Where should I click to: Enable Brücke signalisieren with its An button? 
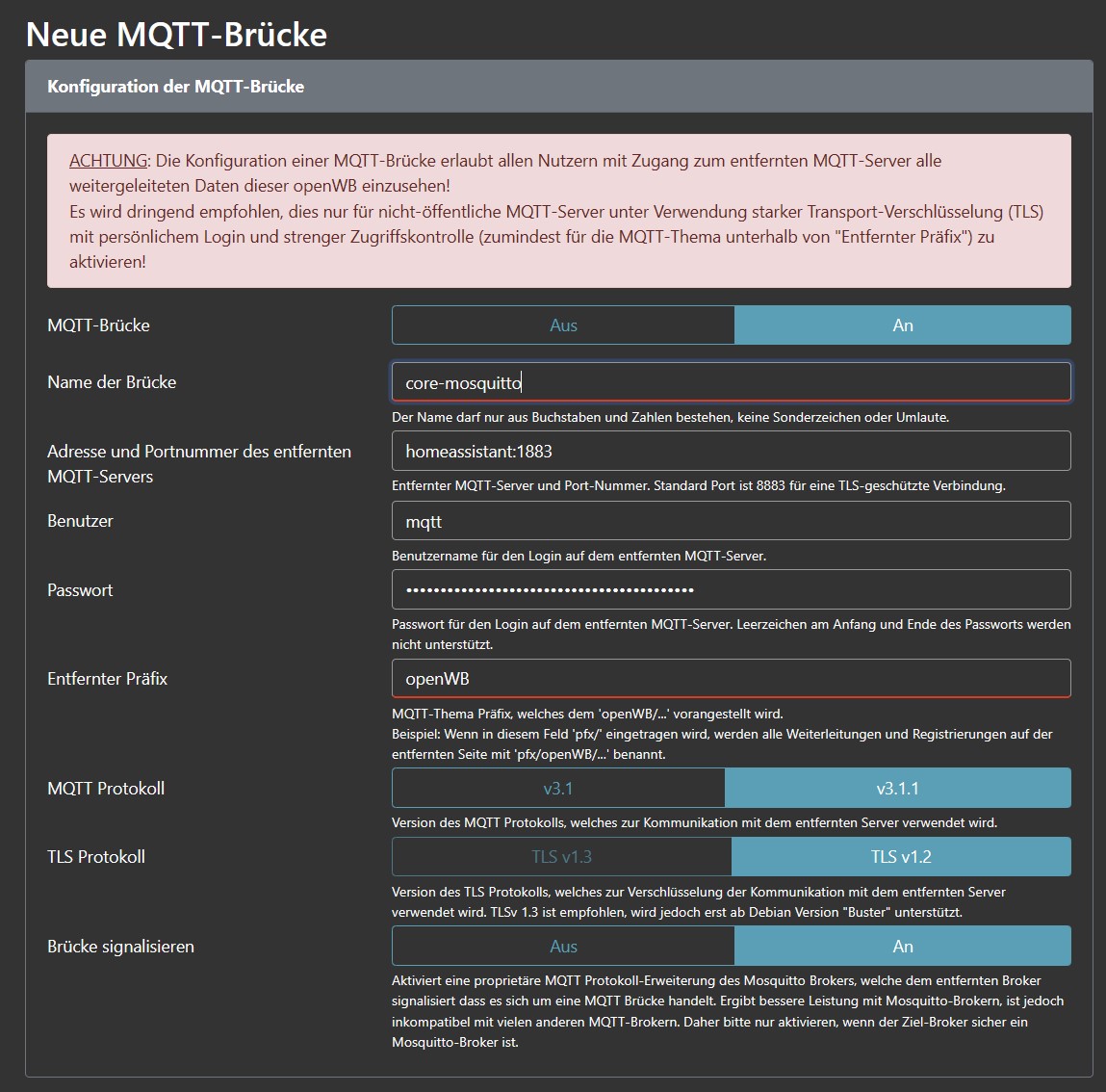tap(902, 947)
